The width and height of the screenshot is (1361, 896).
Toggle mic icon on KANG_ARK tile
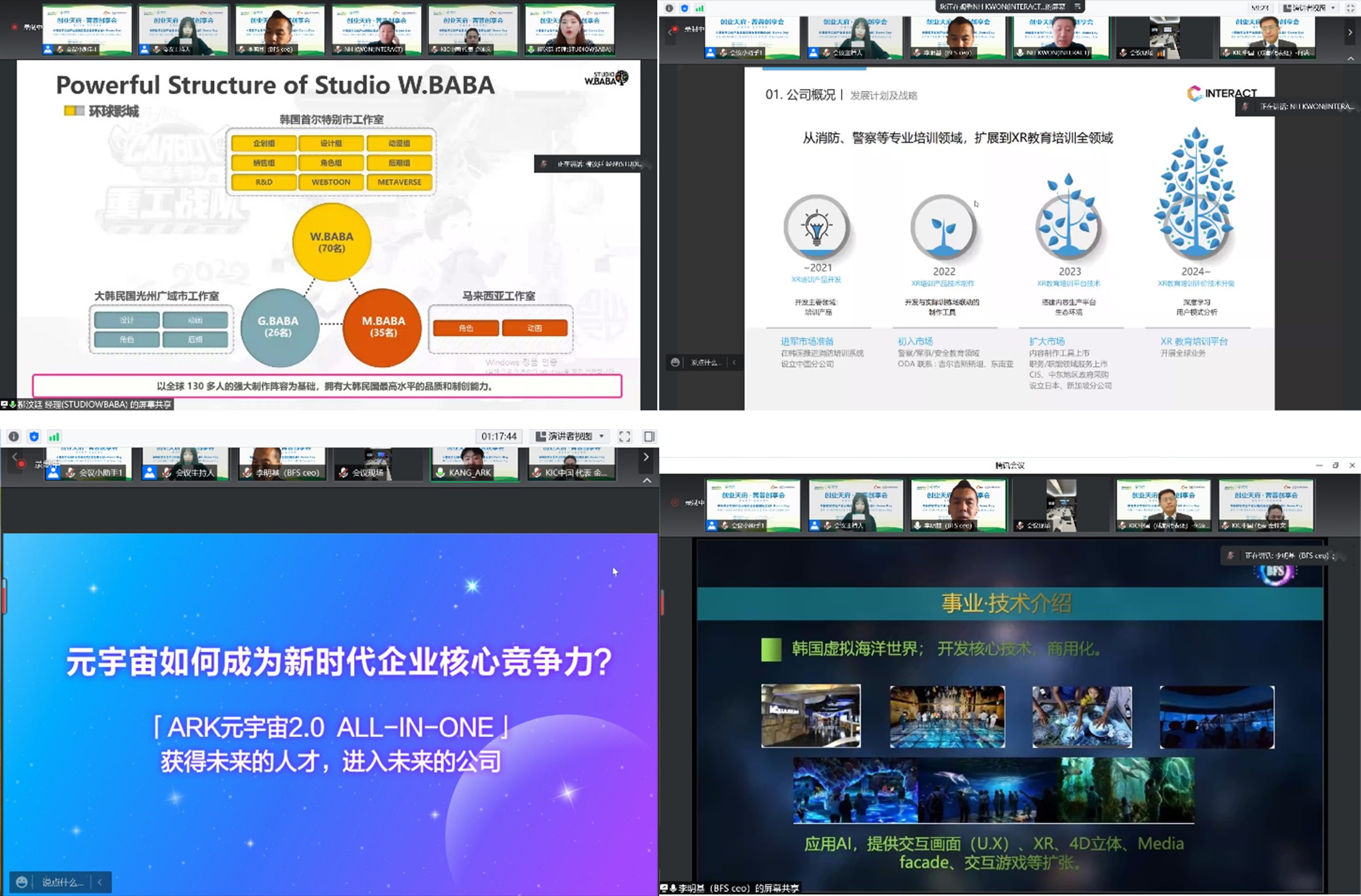441,472
